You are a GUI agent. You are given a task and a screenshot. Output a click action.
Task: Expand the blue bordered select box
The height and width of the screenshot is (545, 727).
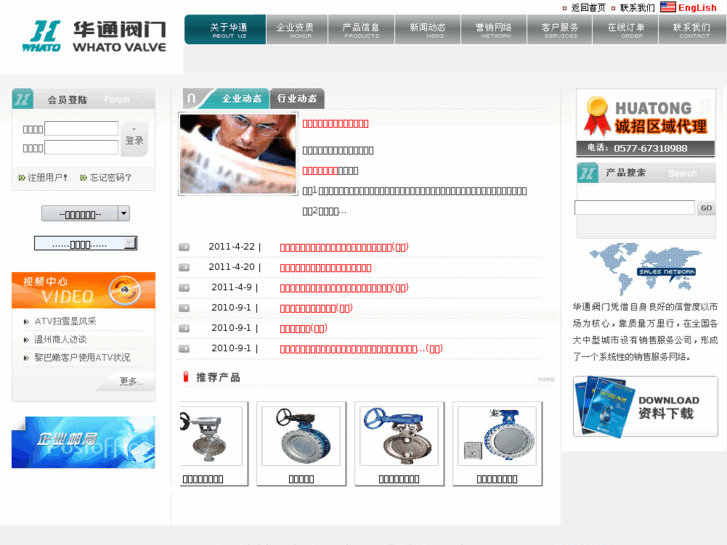[x=85, y=244]
